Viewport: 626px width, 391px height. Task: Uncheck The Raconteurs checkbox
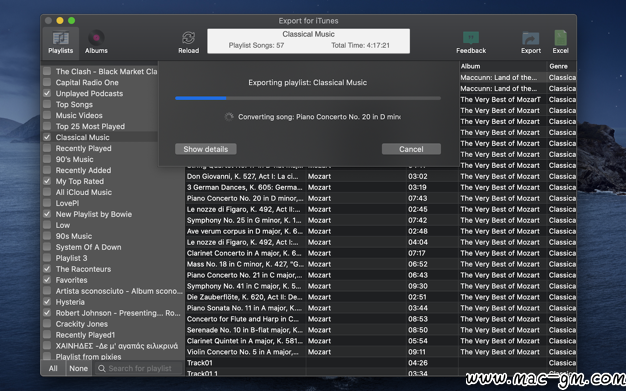click(47, 269)
